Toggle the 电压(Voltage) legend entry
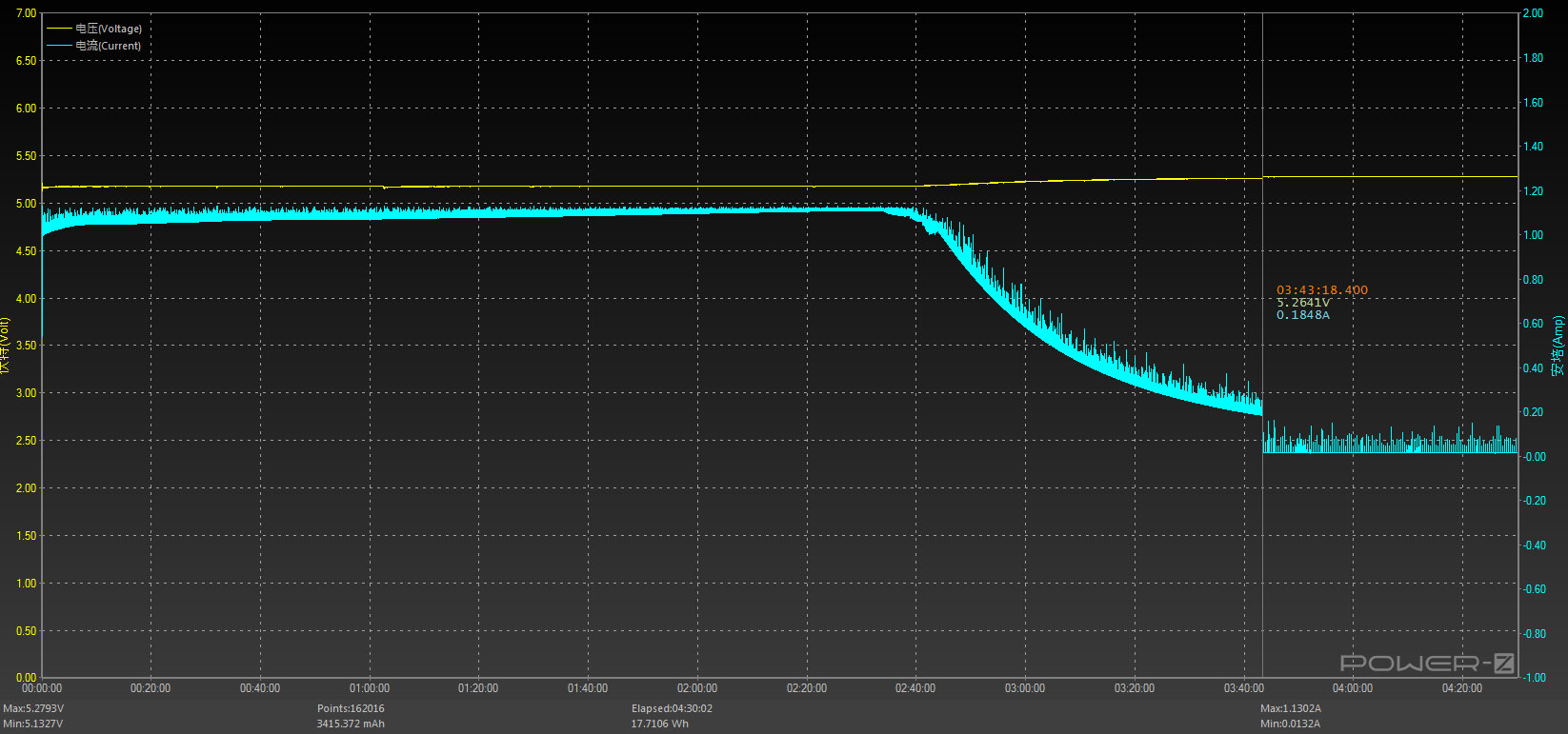1568x734 pixels. coord(109,29)
